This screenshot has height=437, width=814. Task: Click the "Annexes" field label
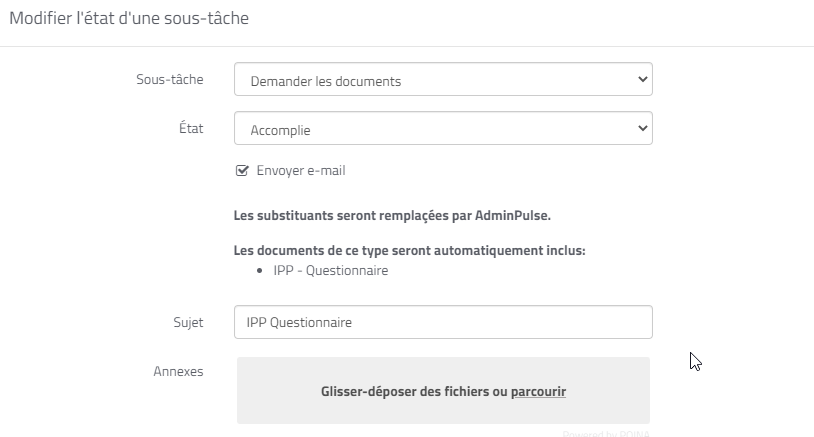coord(178,371)
